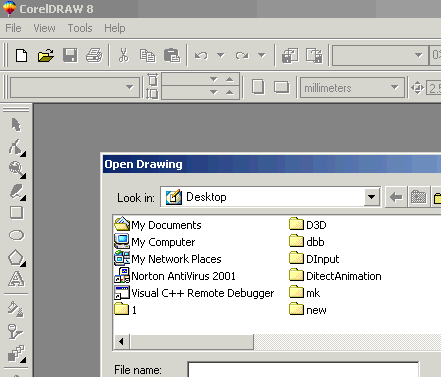Select My Computer in file list
Screen dimensions: 441x377
pos(154,242)
